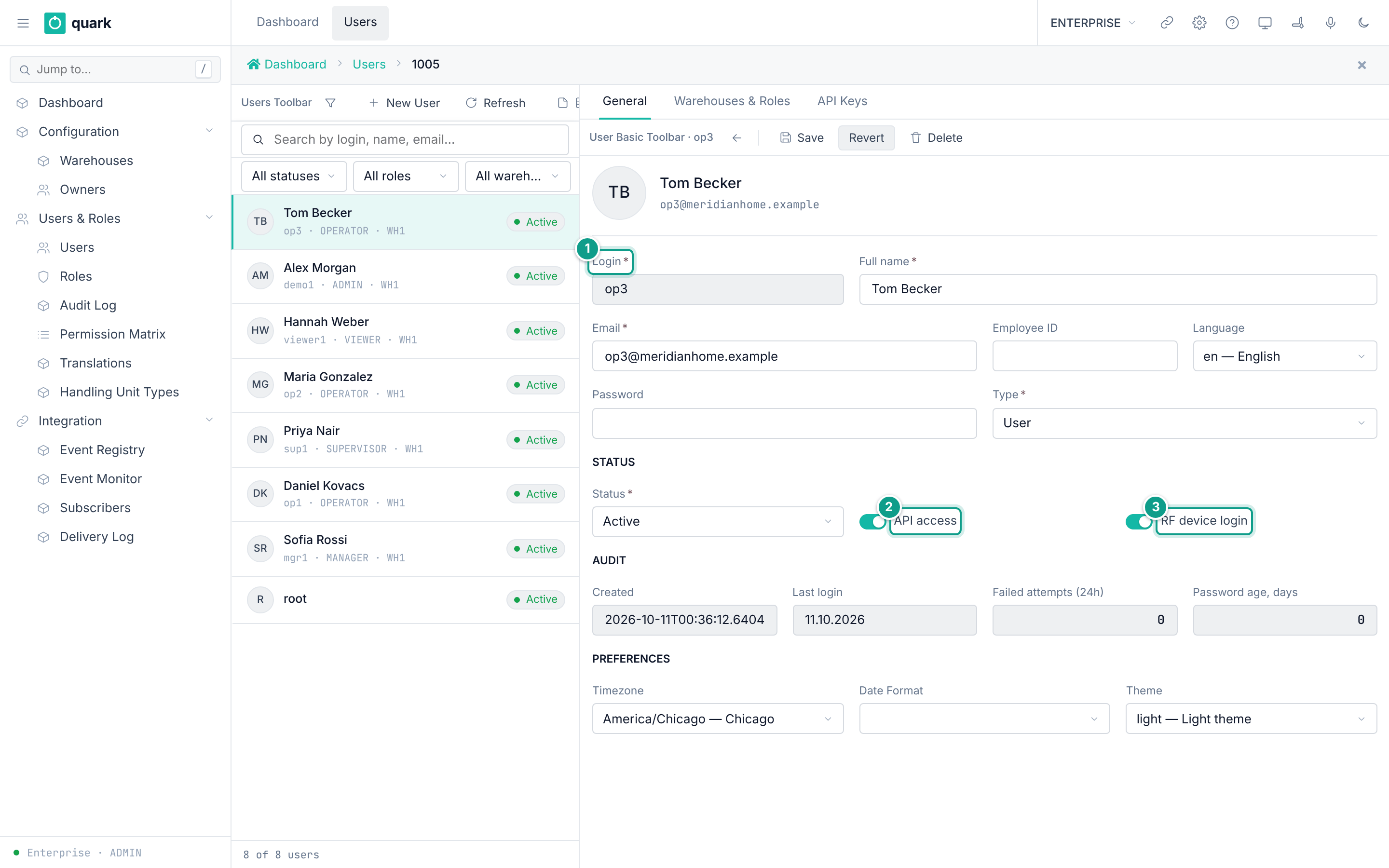Viewport: 1389px width, 868px height.
Task: Open the Date Format dropdown
Action: 984,719
